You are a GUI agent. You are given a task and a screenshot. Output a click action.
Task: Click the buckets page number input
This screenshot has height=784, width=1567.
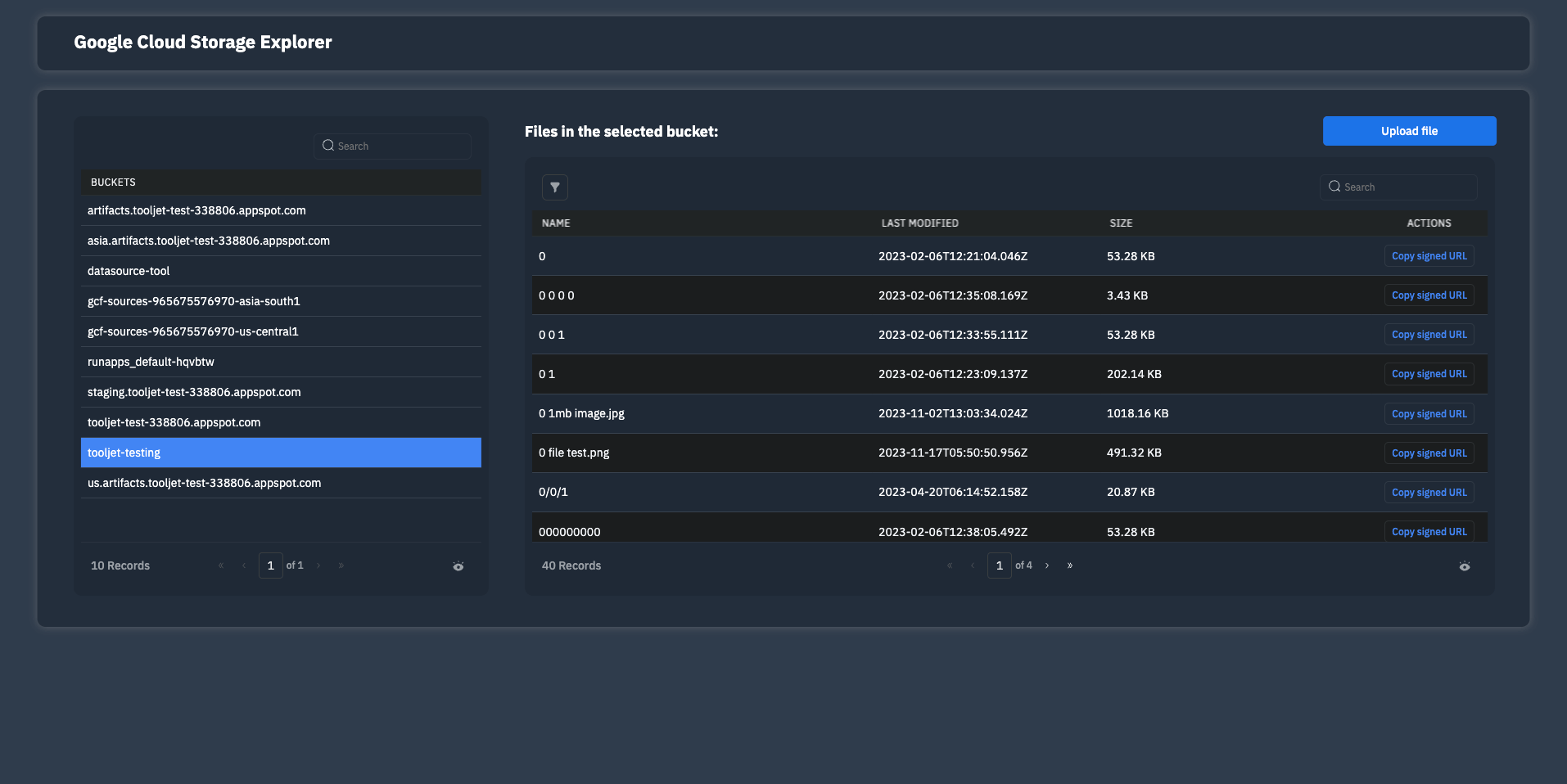pyautogui.click(x=270, y=565)
